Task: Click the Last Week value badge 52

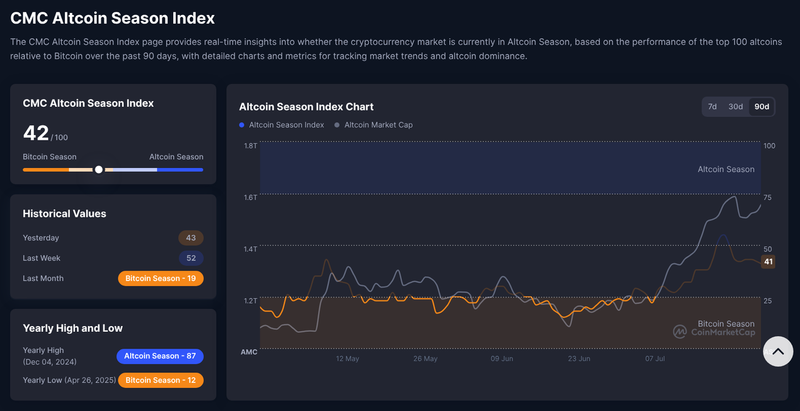Action: pos(191,258)
